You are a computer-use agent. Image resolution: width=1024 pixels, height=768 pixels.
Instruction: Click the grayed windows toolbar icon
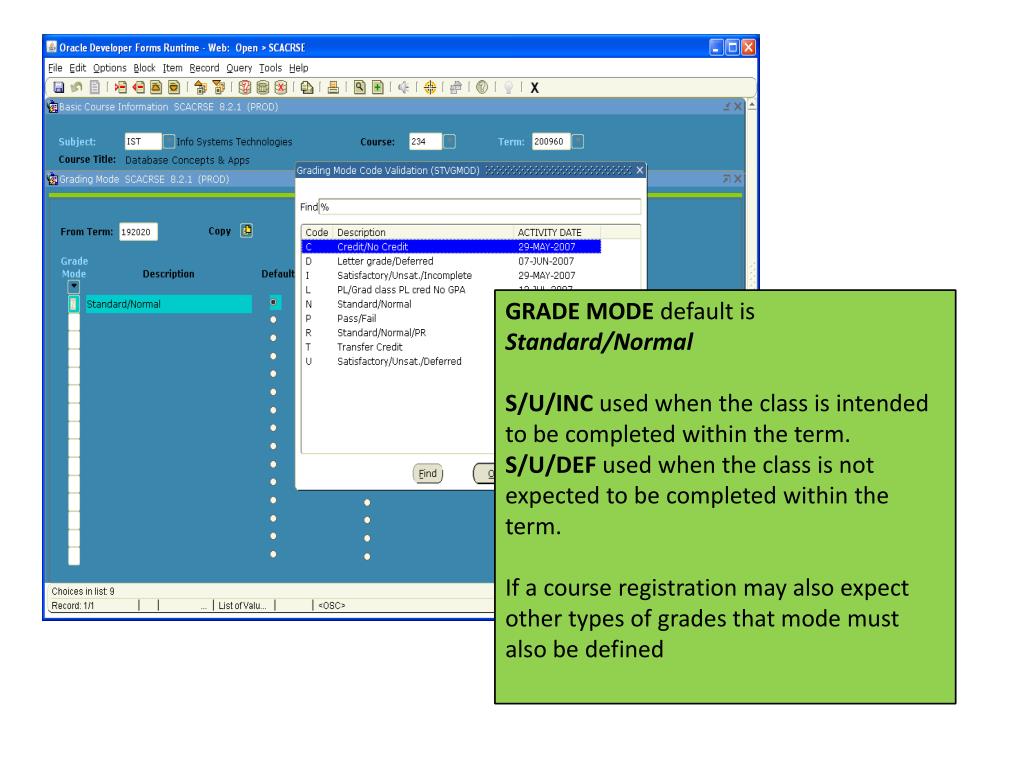pos(456,87)
